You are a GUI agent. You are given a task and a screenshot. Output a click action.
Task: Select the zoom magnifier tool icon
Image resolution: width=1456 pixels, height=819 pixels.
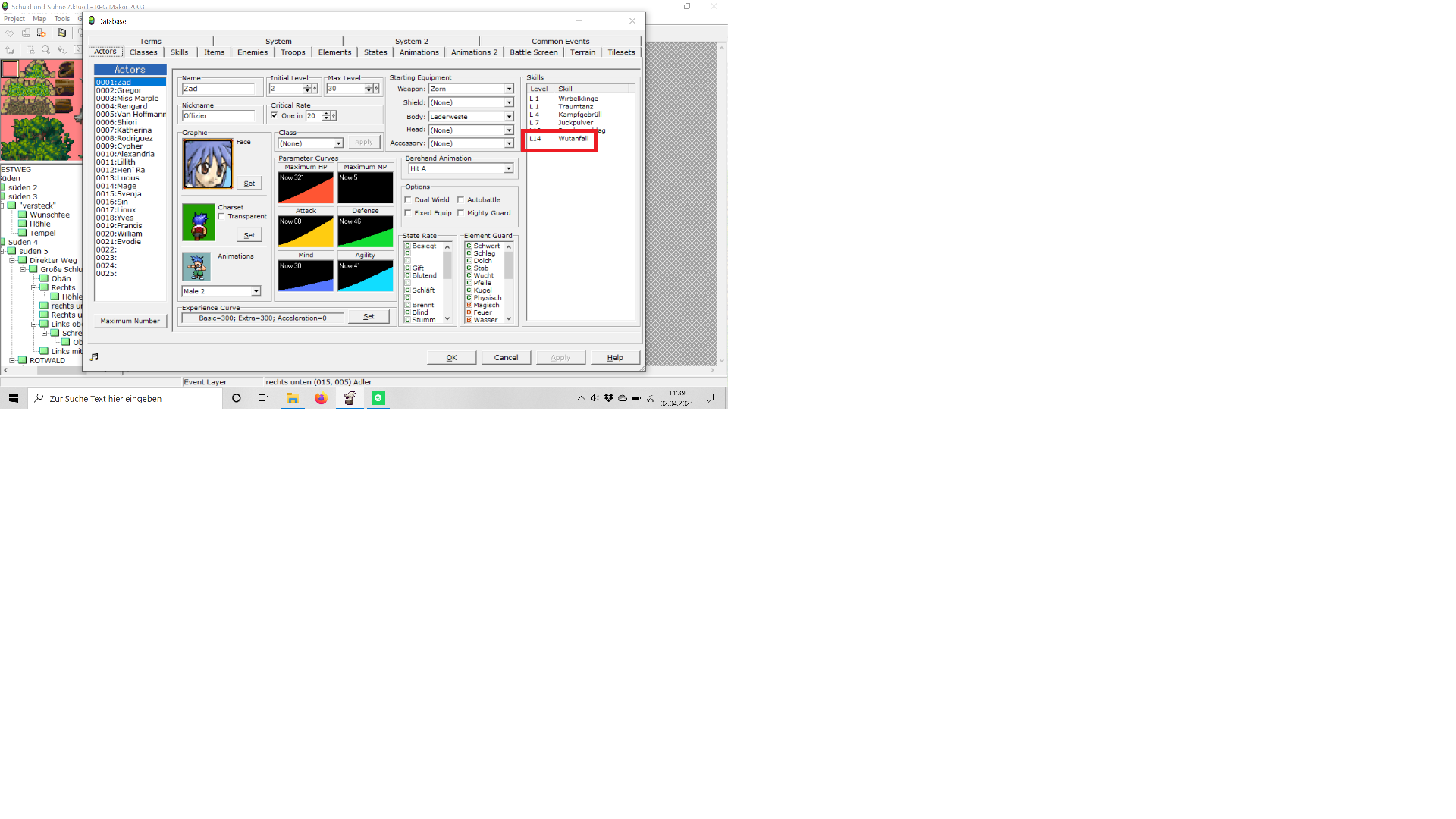coord(45,50)
